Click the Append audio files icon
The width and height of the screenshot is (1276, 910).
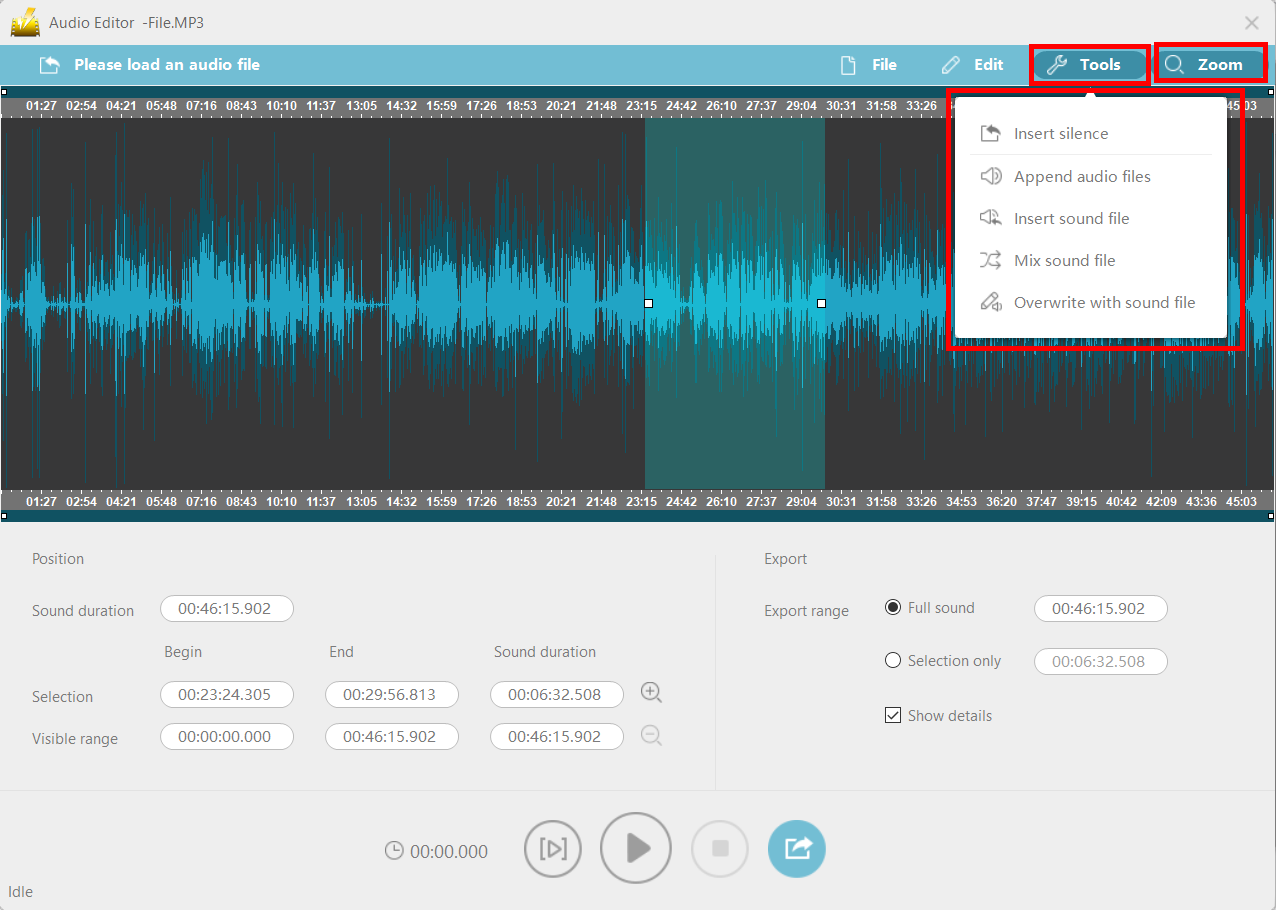(991, 176)
